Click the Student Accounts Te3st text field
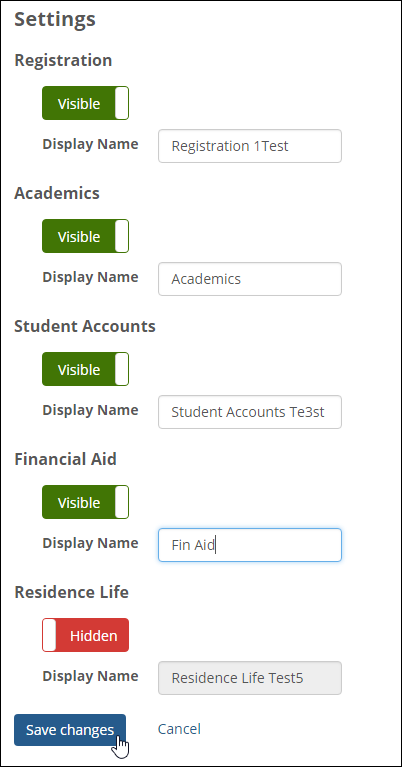Viewport: 402px width, 767px height. click(x=250, y=412)
